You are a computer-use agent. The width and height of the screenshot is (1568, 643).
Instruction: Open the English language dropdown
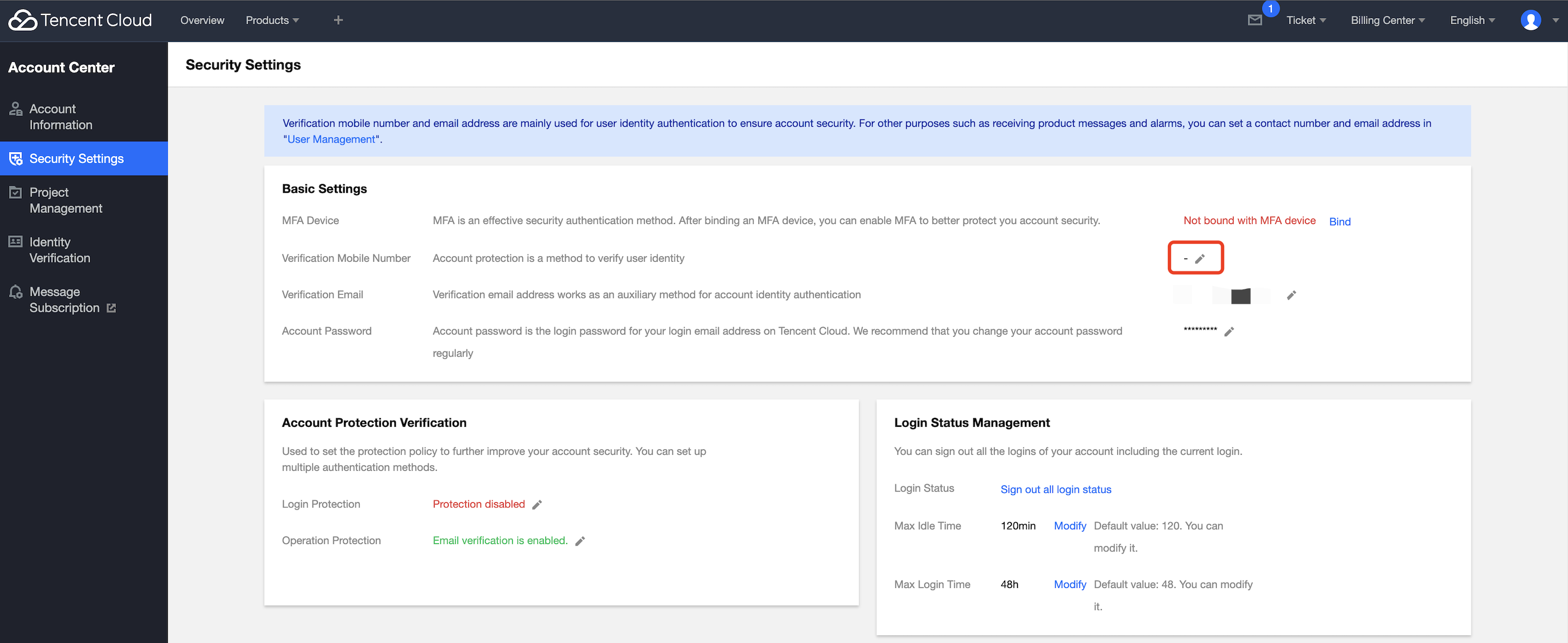pos(1472,20)
